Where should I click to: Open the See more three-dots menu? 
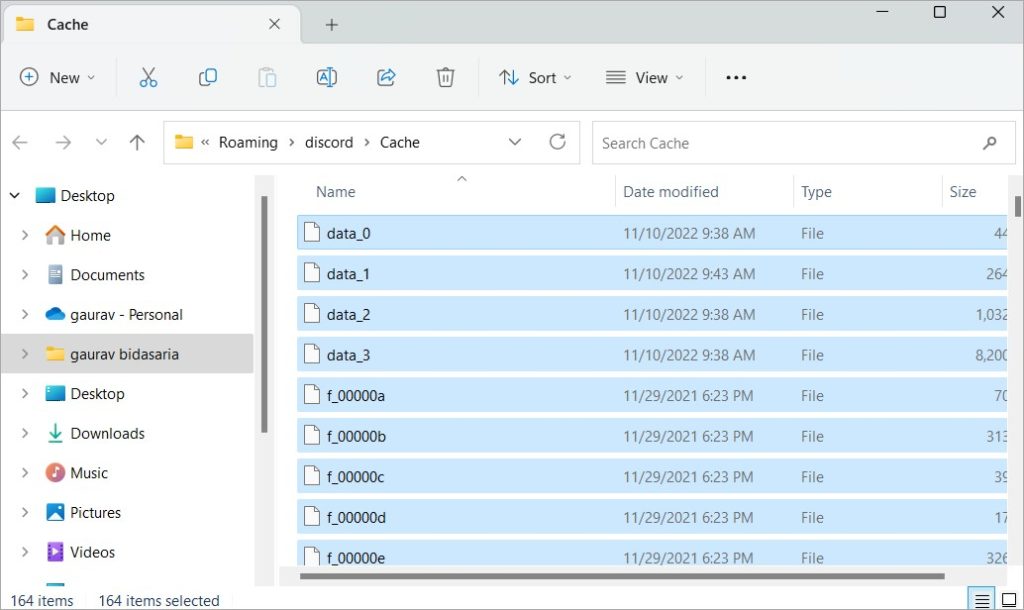pos(736,78)
